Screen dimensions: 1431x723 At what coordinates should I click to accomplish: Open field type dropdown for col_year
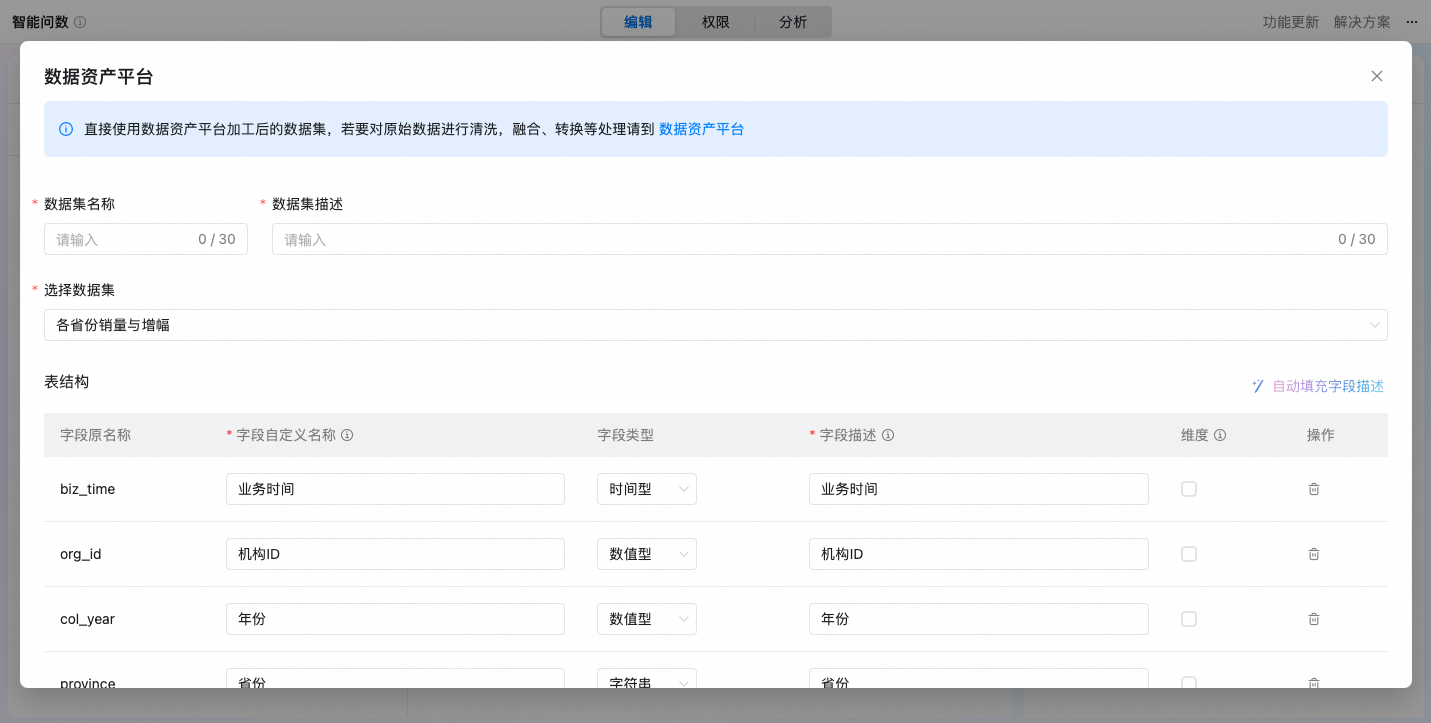pos(647,619)
